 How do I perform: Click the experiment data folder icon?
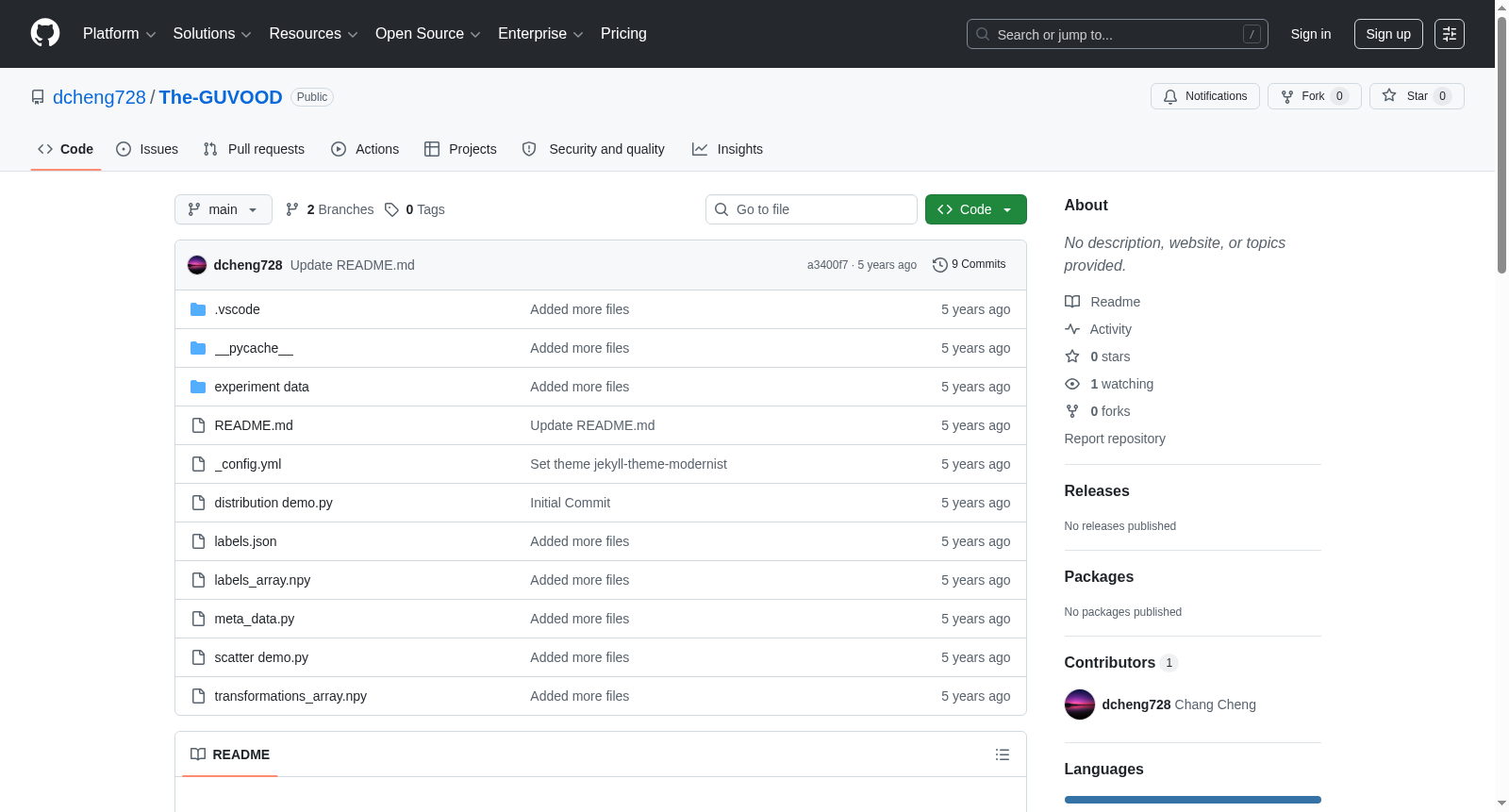pos(198,387)
